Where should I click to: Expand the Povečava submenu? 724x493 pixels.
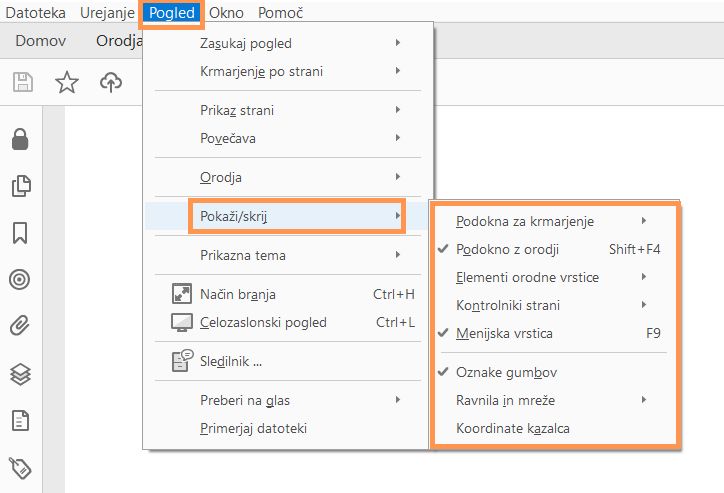(x=228, y=138)
